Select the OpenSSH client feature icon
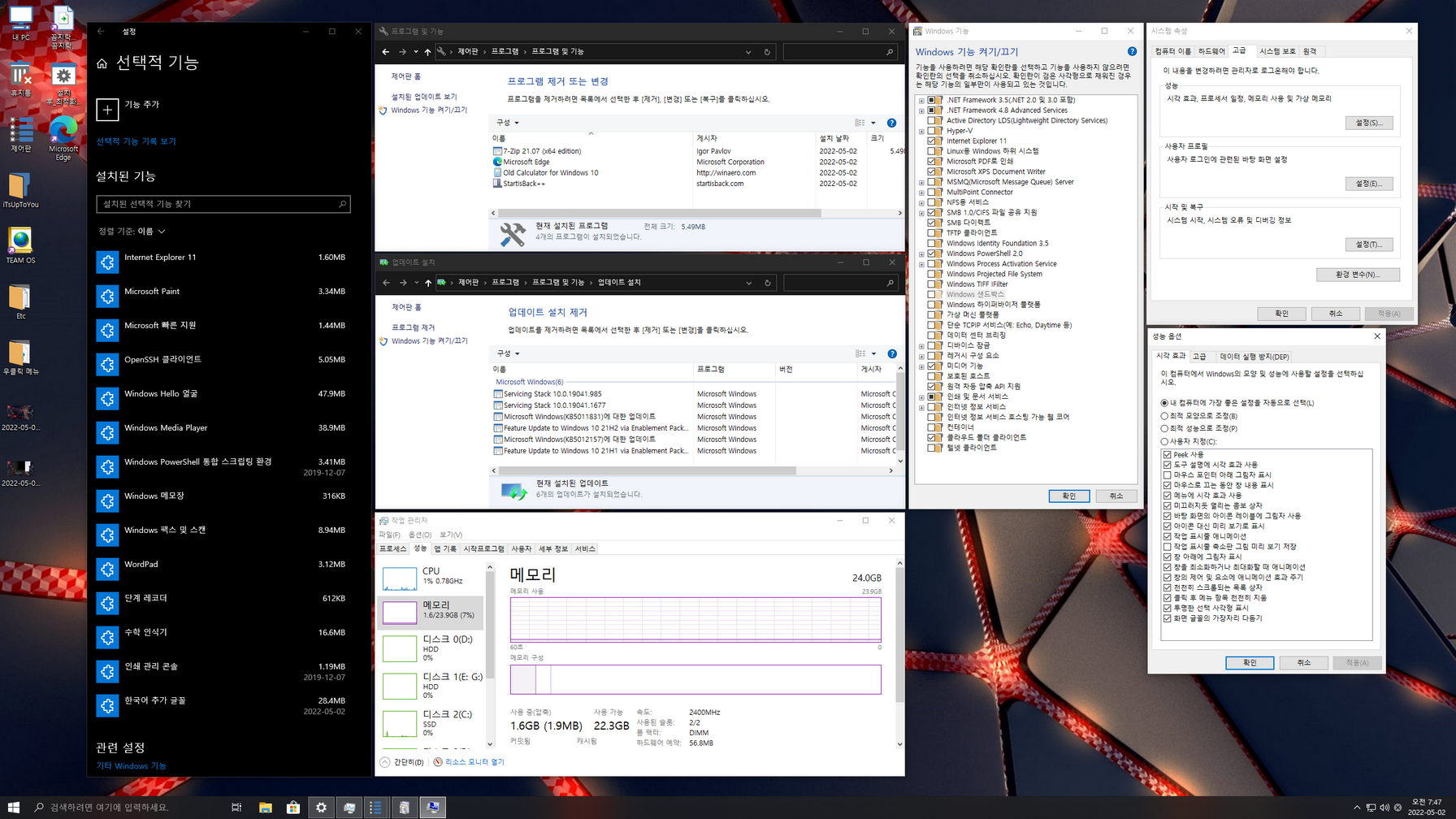The width and height of the screenshot is (1456, 819). pos(107,364)
